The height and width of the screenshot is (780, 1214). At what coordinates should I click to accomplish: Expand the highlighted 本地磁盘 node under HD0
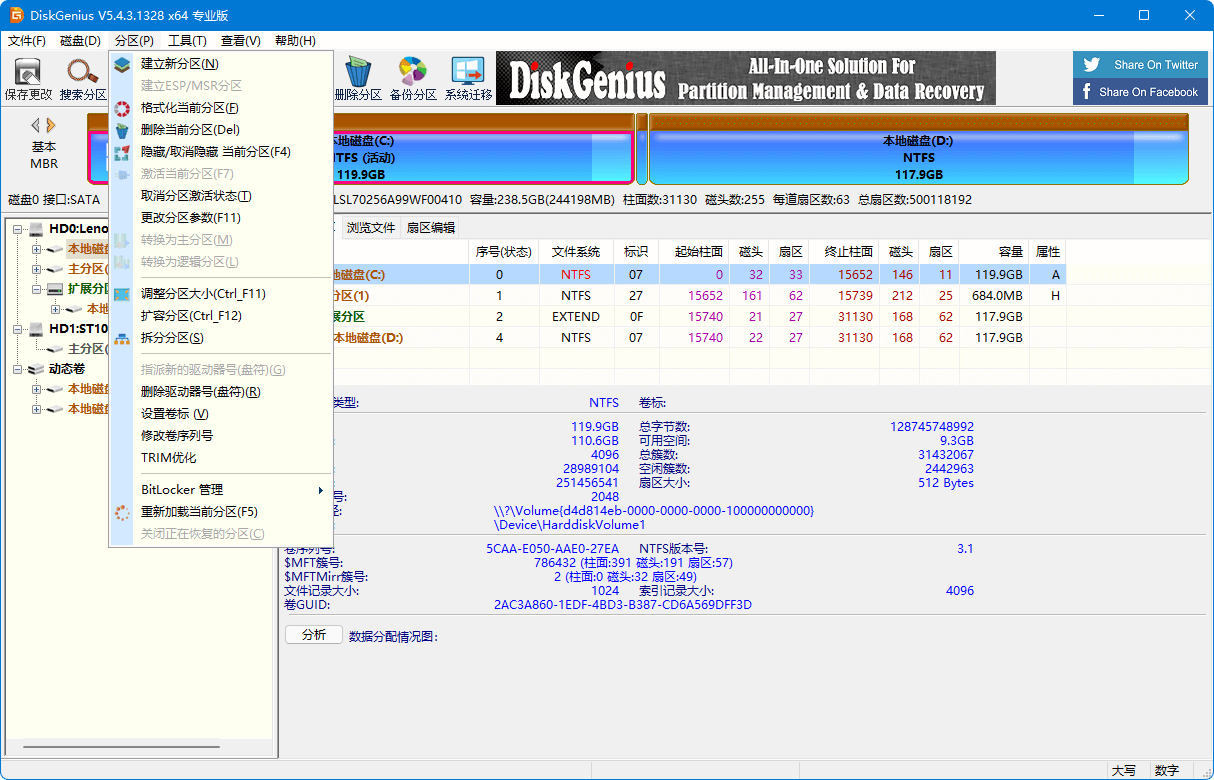(37, 249)
